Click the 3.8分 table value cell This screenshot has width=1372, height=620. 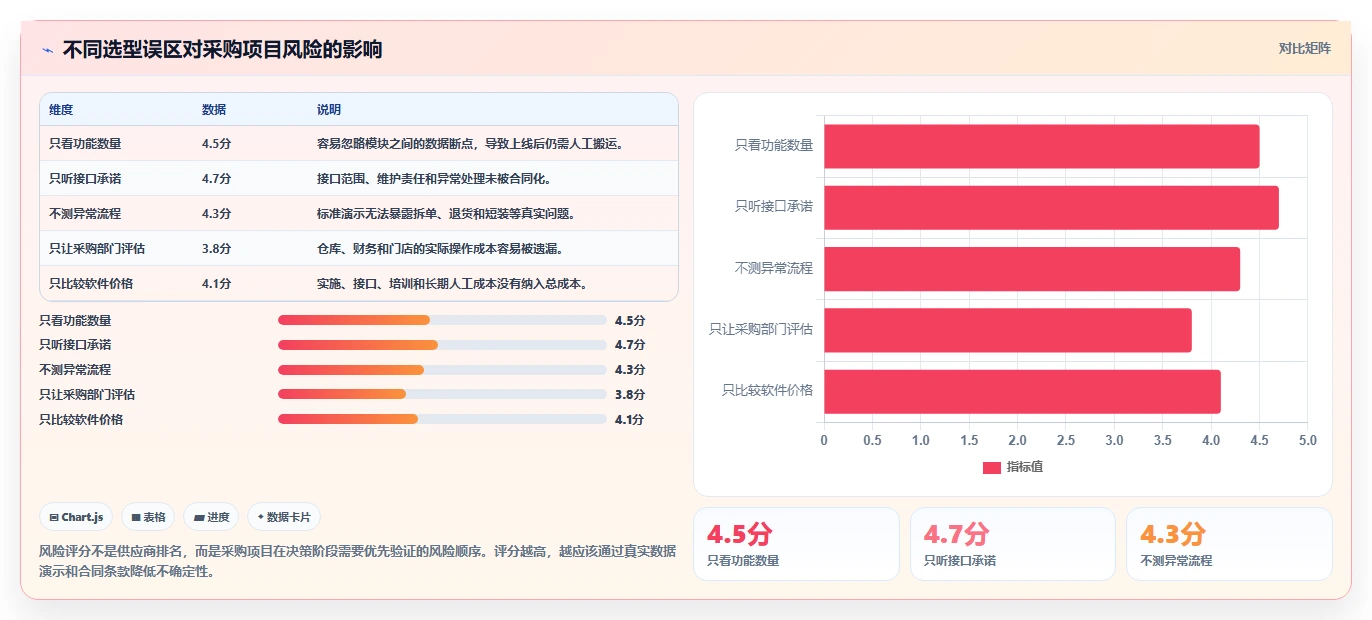click(x=217, y=249)
